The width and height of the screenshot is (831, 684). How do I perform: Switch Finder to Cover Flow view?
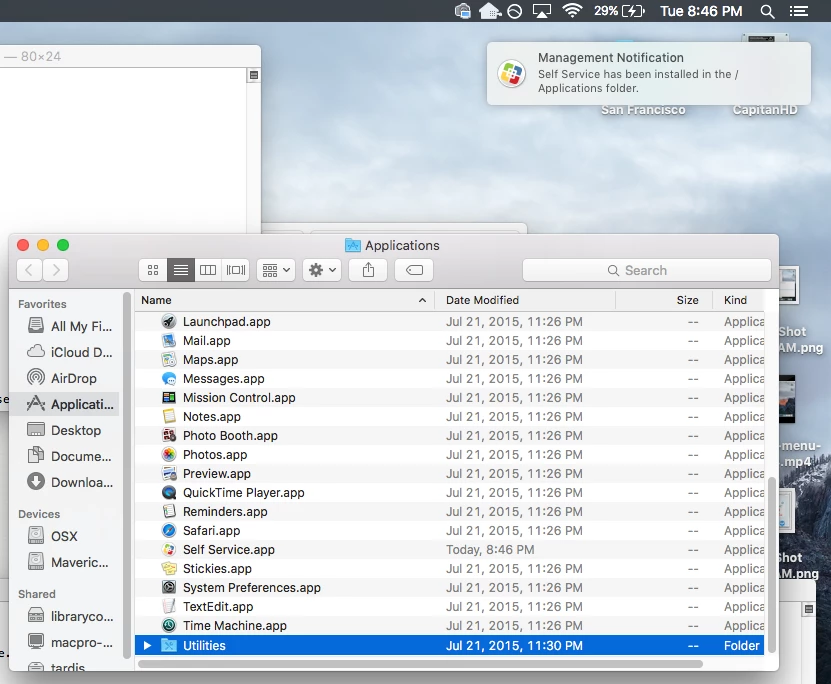(236, 270)
